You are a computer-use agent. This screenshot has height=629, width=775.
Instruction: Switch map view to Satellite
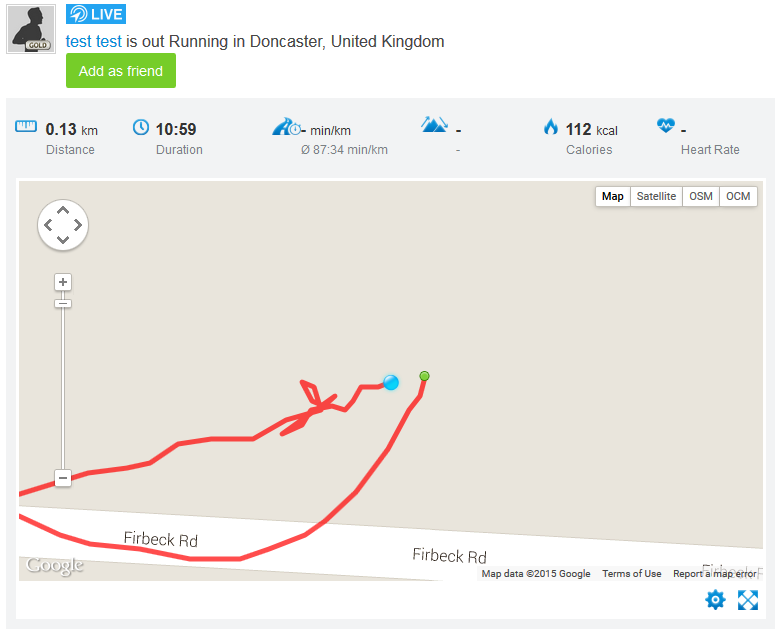(x=656, y=196)
